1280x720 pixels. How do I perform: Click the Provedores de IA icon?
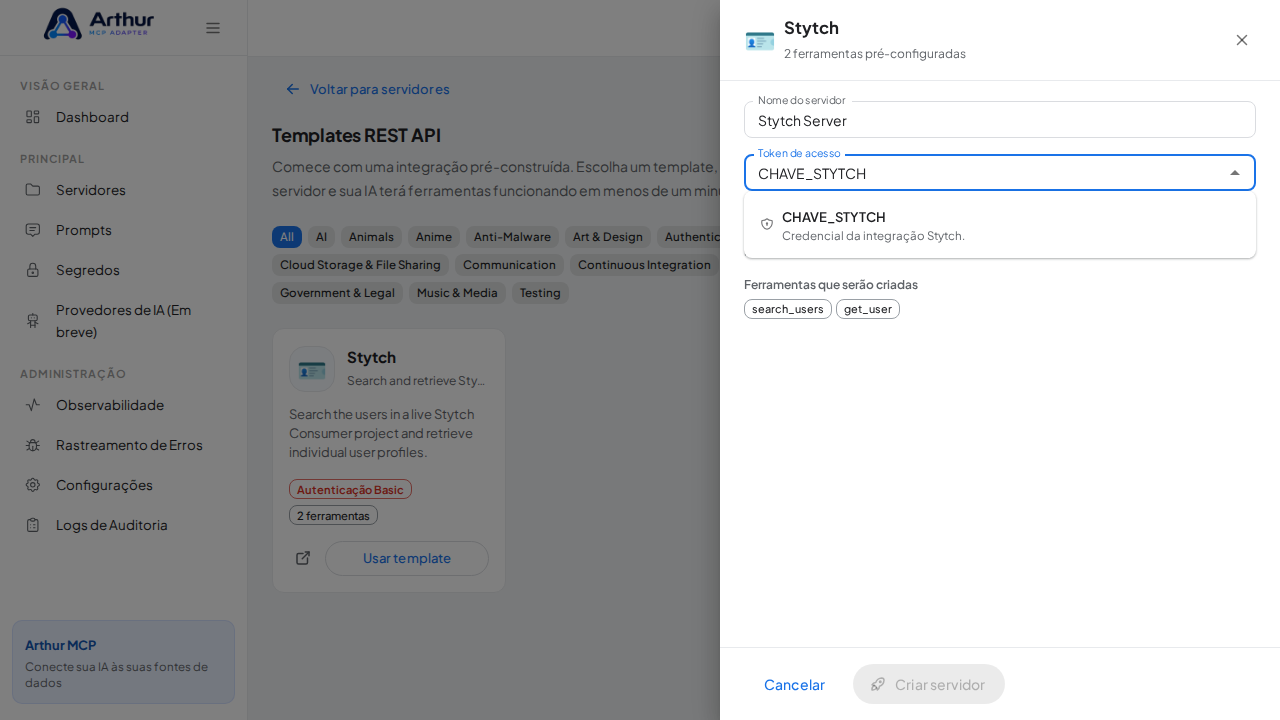(33, 321)
